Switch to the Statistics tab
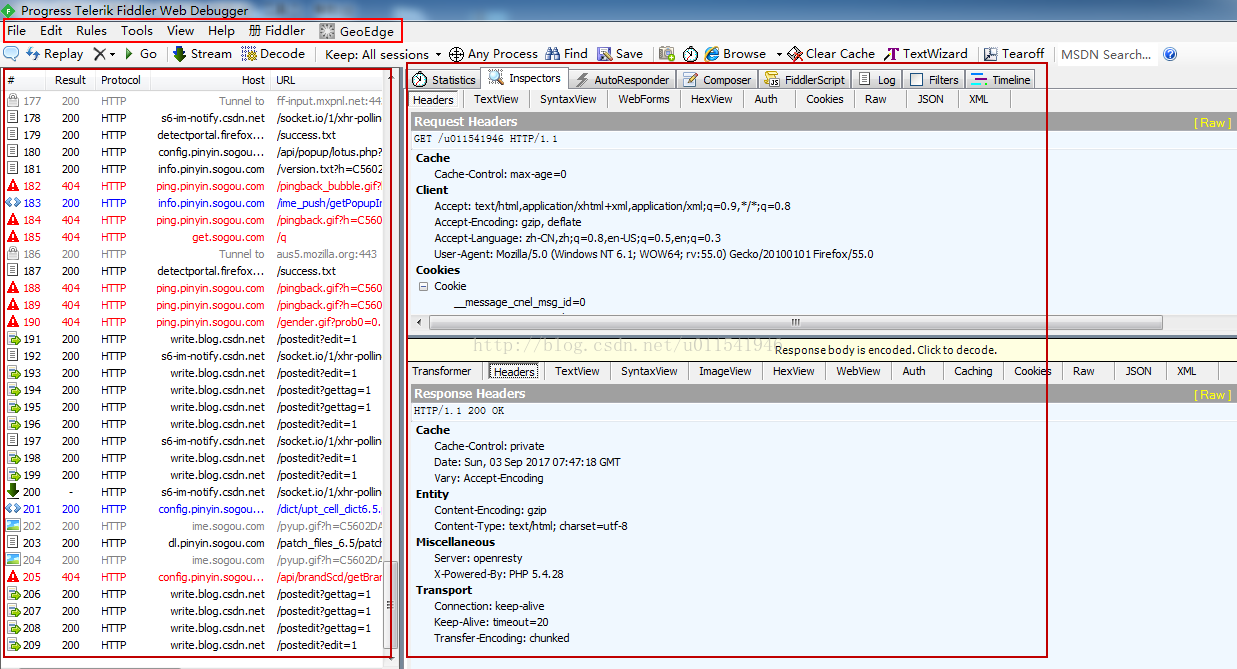 [444, 80]
